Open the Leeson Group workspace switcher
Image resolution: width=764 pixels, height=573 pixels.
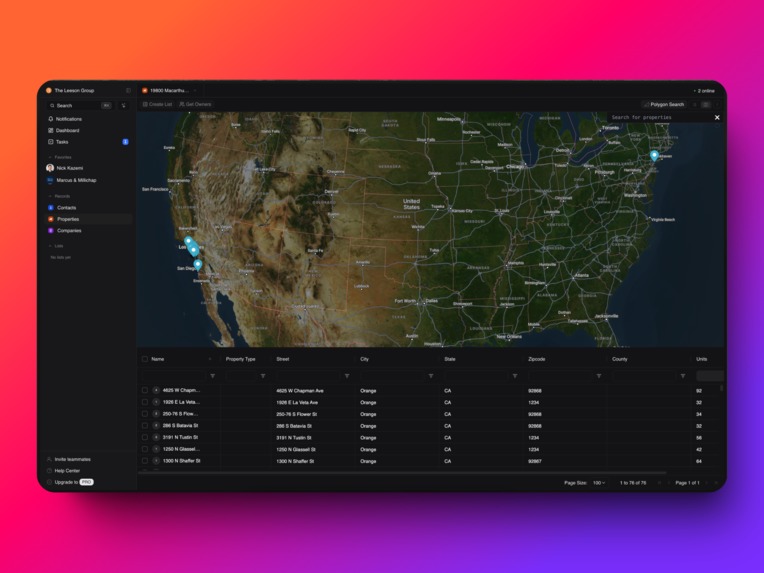tap(70, 91)
